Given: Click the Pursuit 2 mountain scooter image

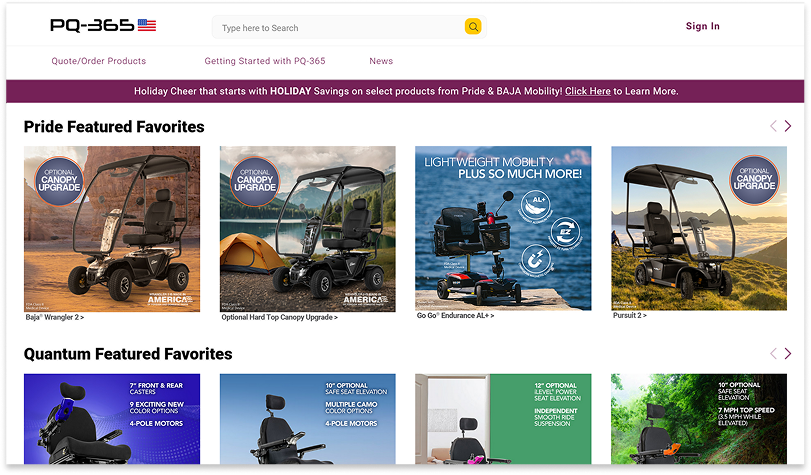Looking at the screenshot, I should (x=699, y=228).
